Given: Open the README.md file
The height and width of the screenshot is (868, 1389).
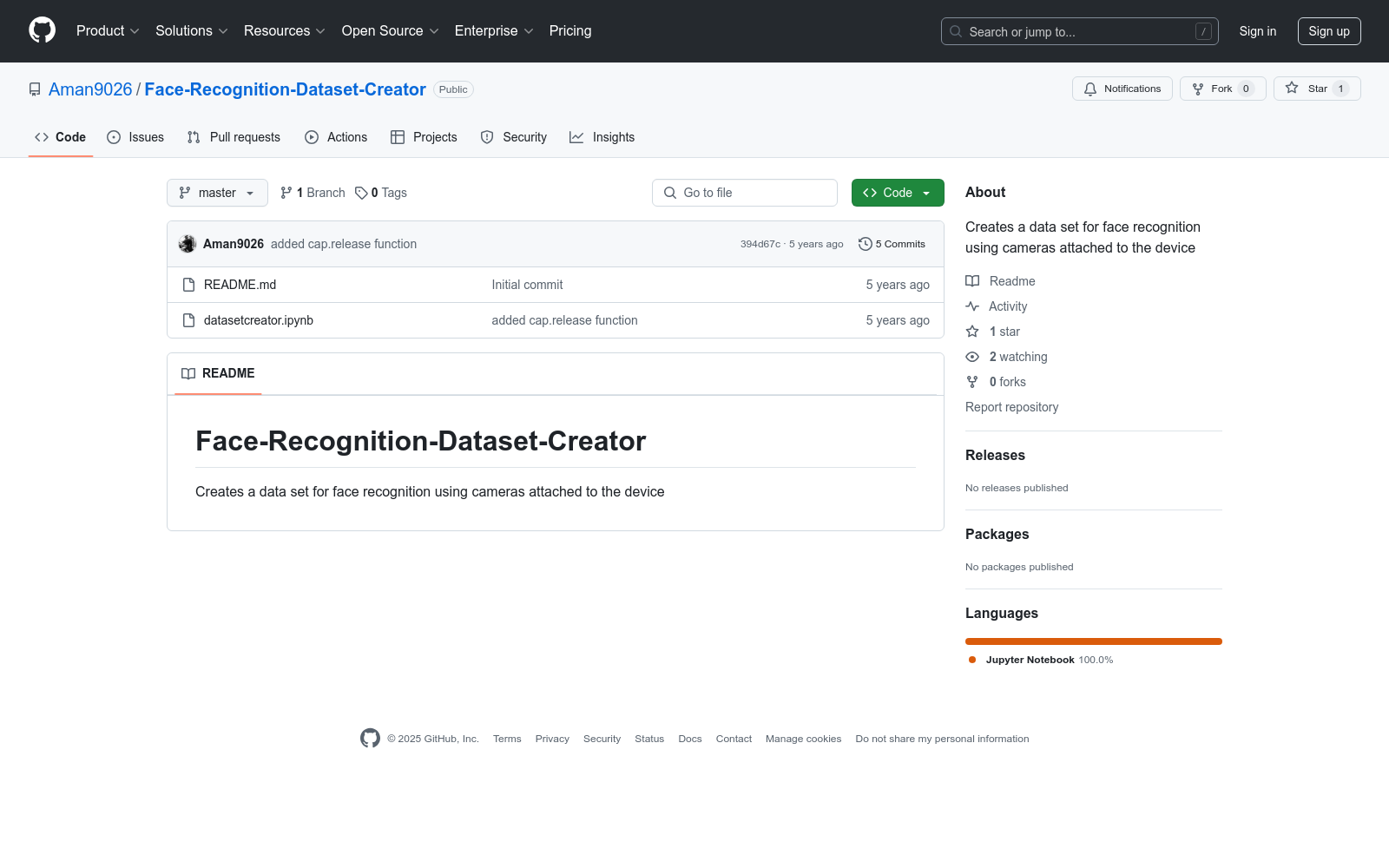Looking at the screenshot, I should [240, 285].
